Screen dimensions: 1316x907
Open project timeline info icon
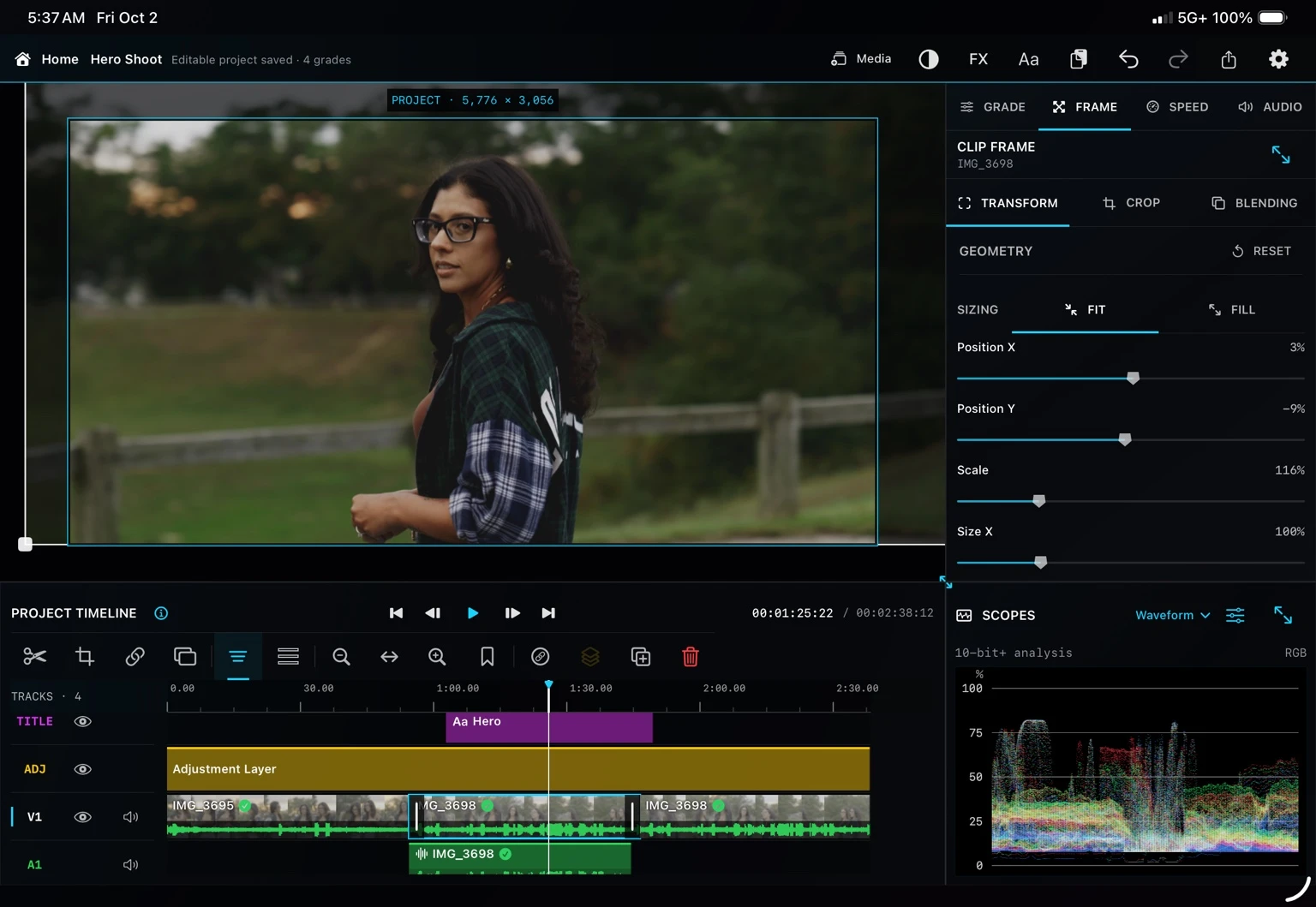(x=161, y=613)
